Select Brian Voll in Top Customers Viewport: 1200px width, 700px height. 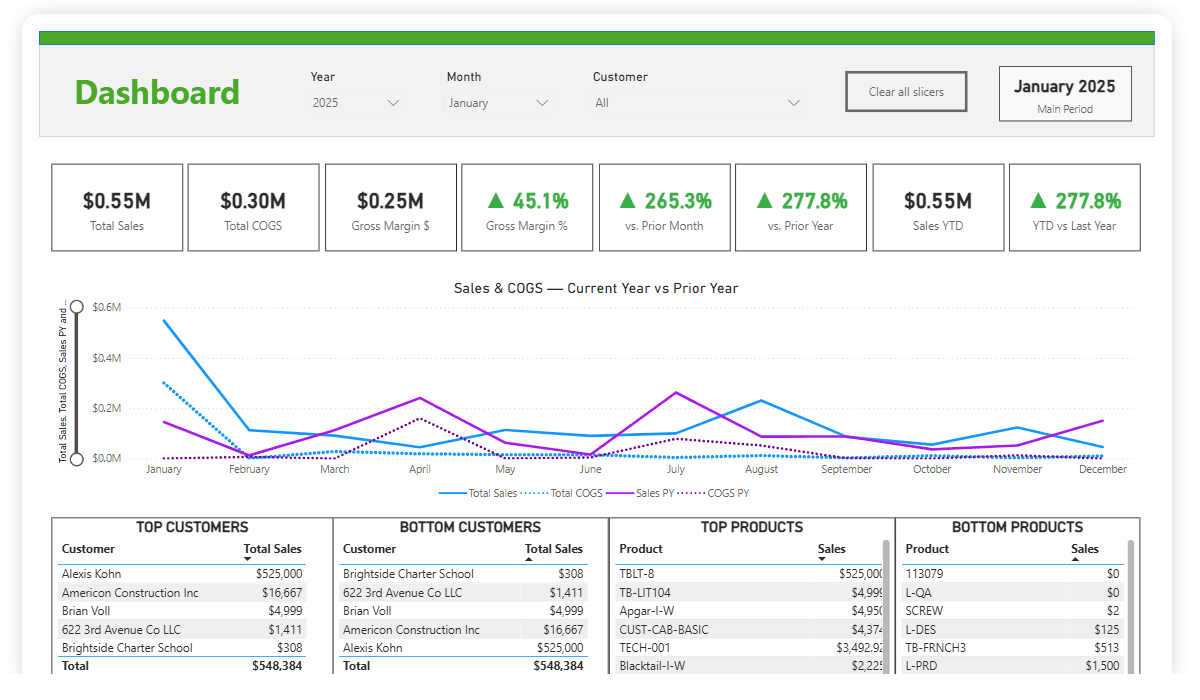(x=182, y=611)
